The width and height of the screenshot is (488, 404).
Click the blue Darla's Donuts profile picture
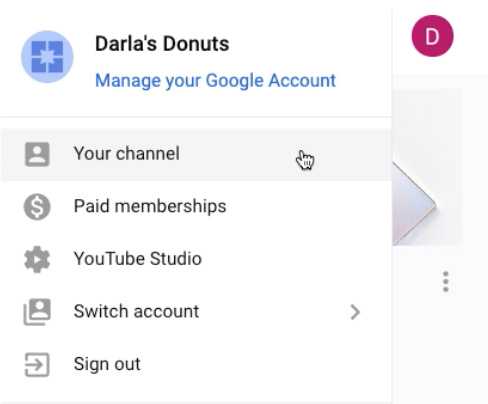[x=47, y=57]
